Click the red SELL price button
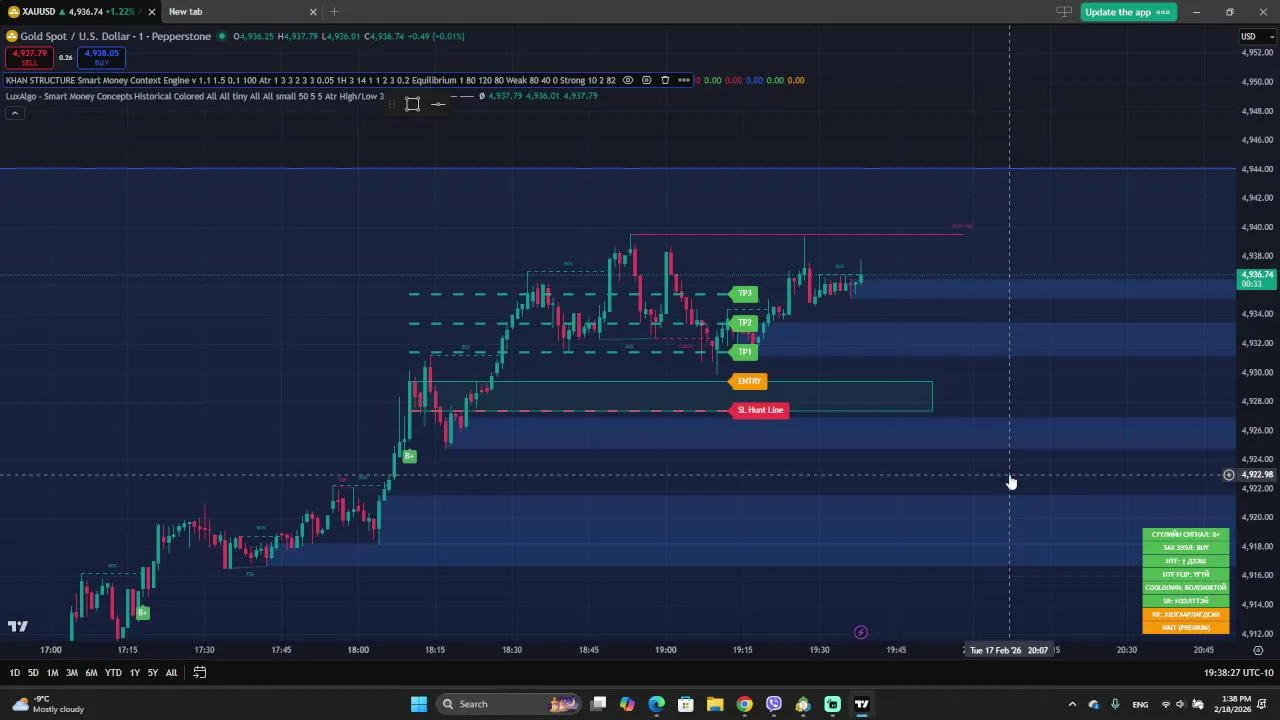Viewport: 1280px width, 720px height. [x=28, y=58]
